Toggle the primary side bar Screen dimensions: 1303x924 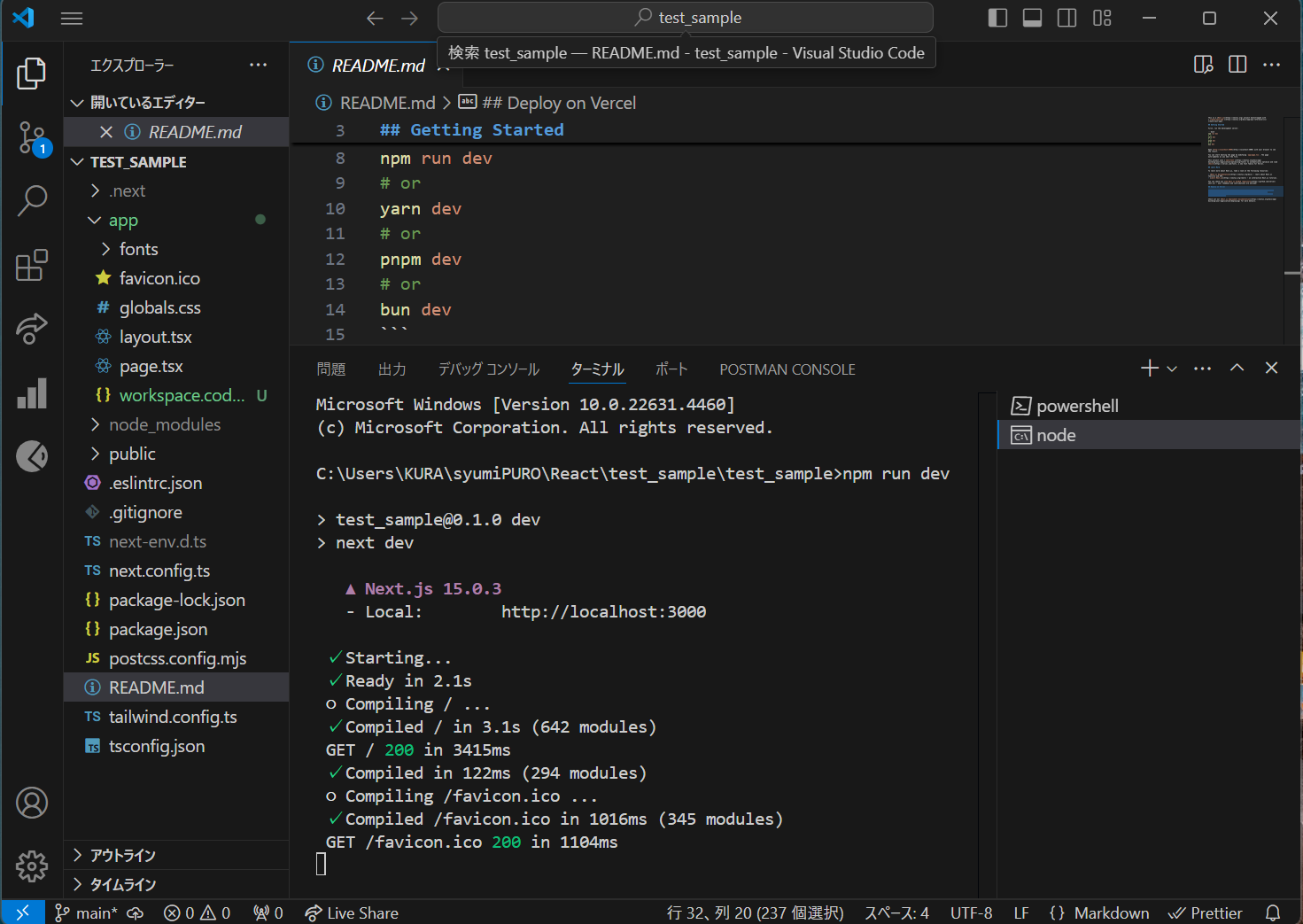pos(997,18)
